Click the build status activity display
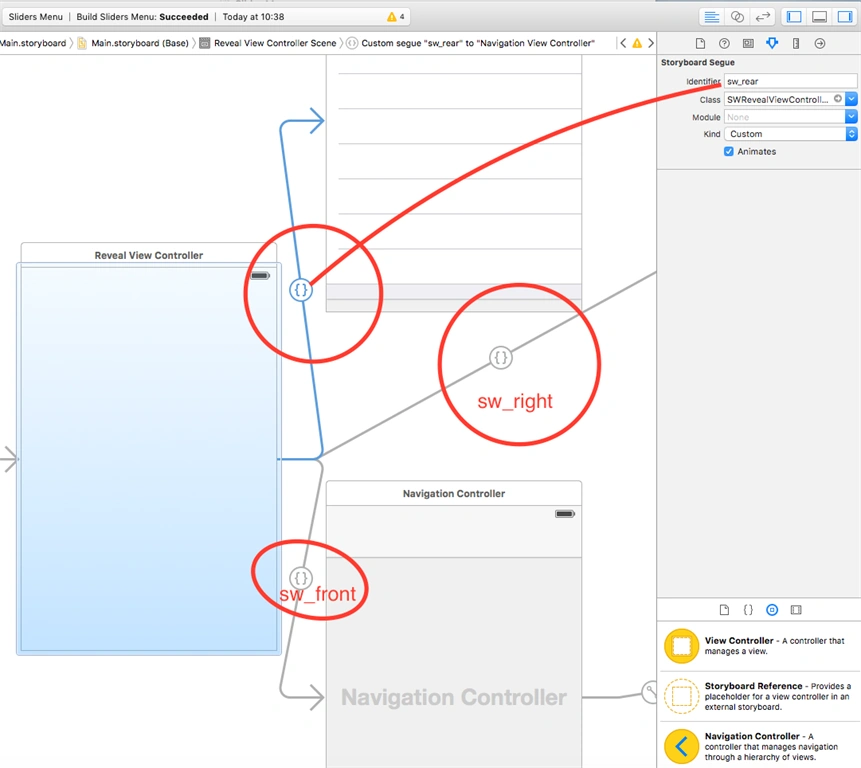The height and width of the screenshot is (768, 861). click(x=206, y=17)
